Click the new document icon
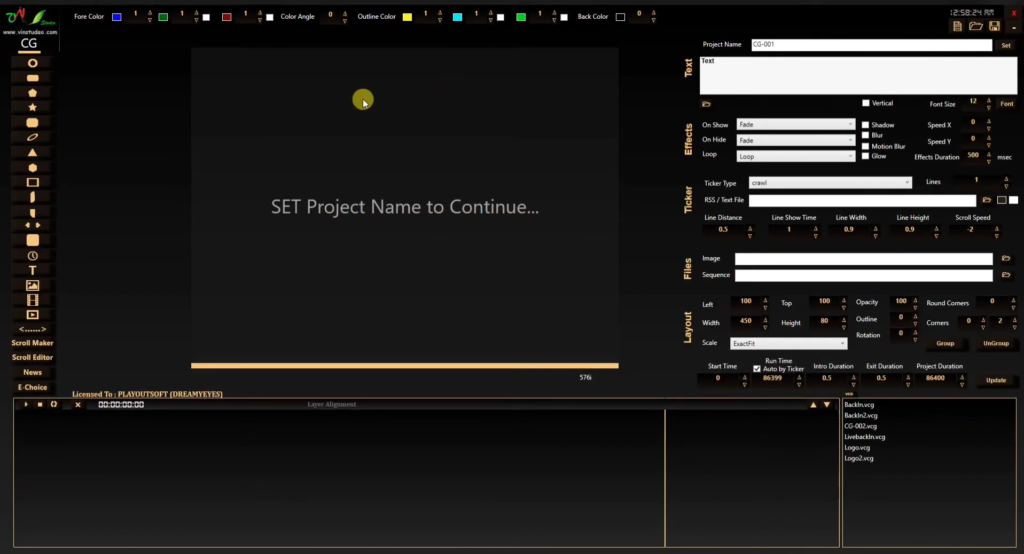This screenshot has width=1024, height=554. click(x=958, y=26)
